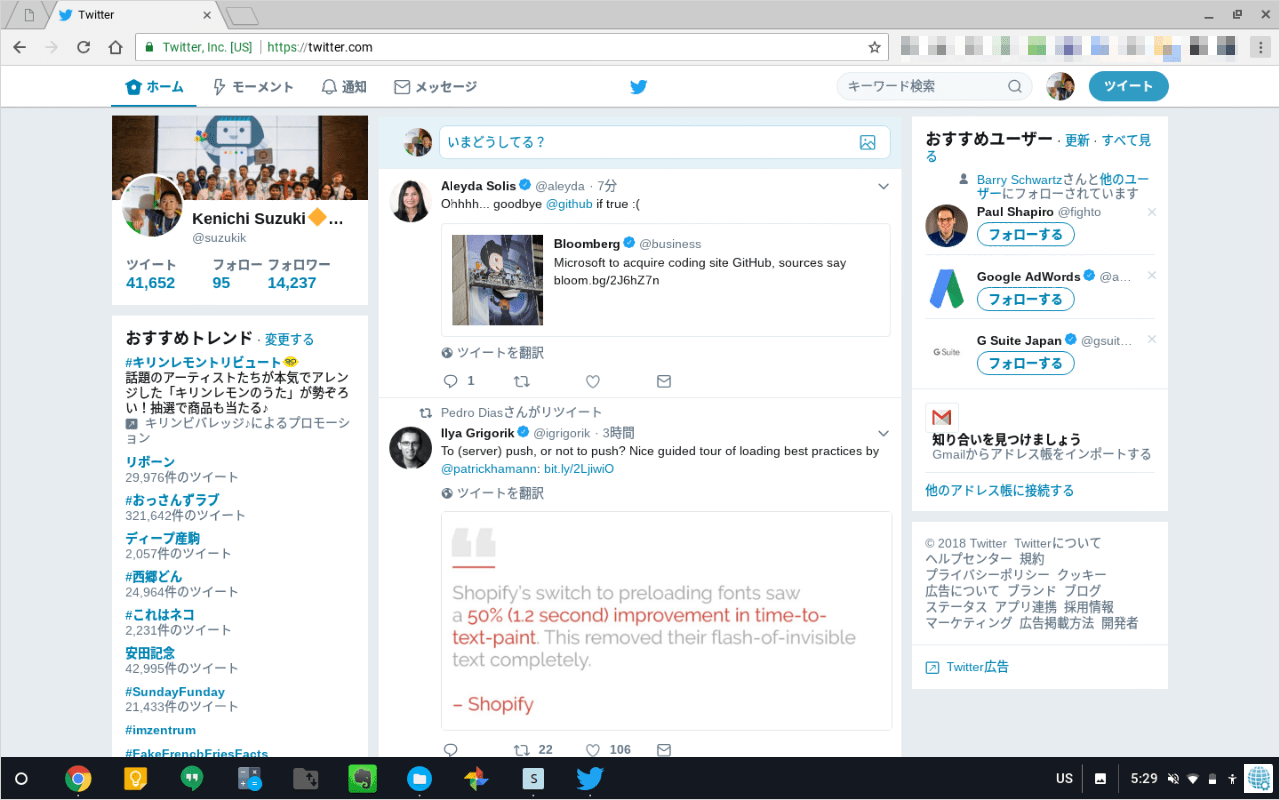Open Evernote icon in shelf
The image size is (1280, 800).
coord(362,779)
